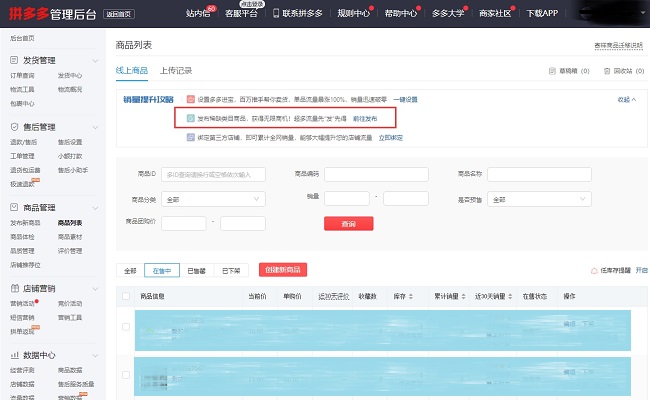
Task: Collapse the 数据中心 sidebar section chevron
Action: (95, 356)
